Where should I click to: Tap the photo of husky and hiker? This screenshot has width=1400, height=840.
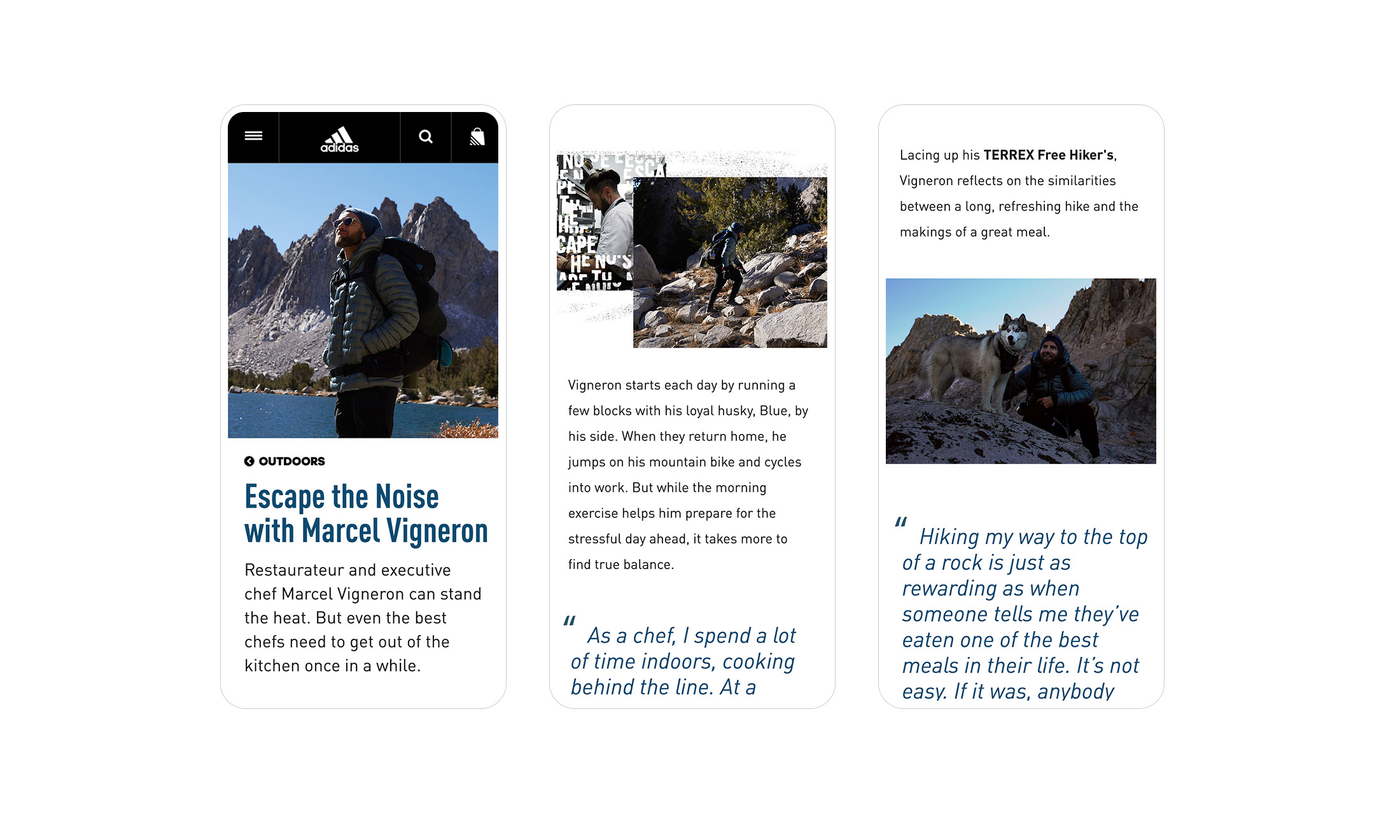coord(1021,371)
